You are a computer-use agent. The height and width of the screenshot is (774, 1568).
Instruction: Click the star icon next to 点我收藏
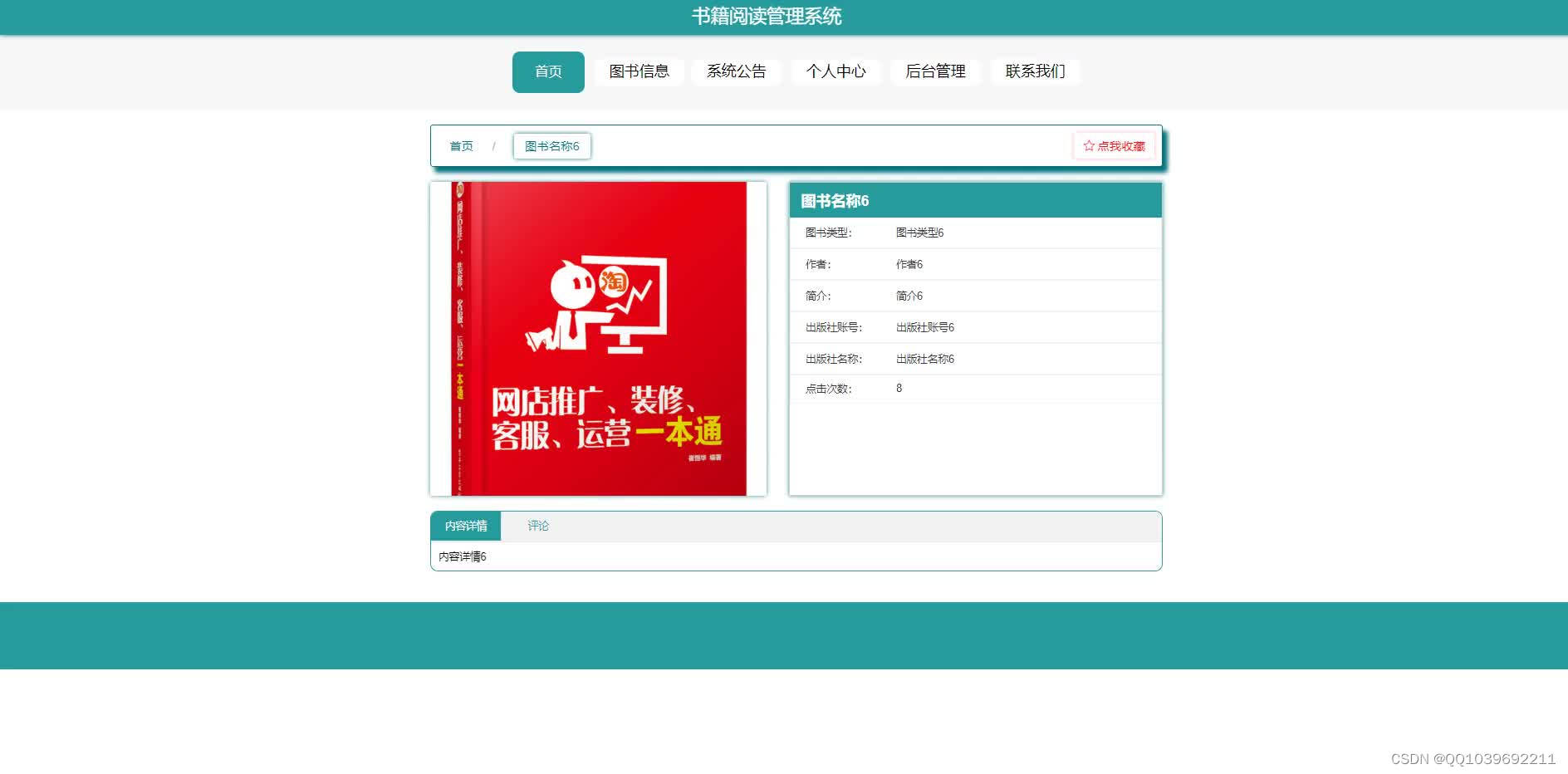(1088, 145)
